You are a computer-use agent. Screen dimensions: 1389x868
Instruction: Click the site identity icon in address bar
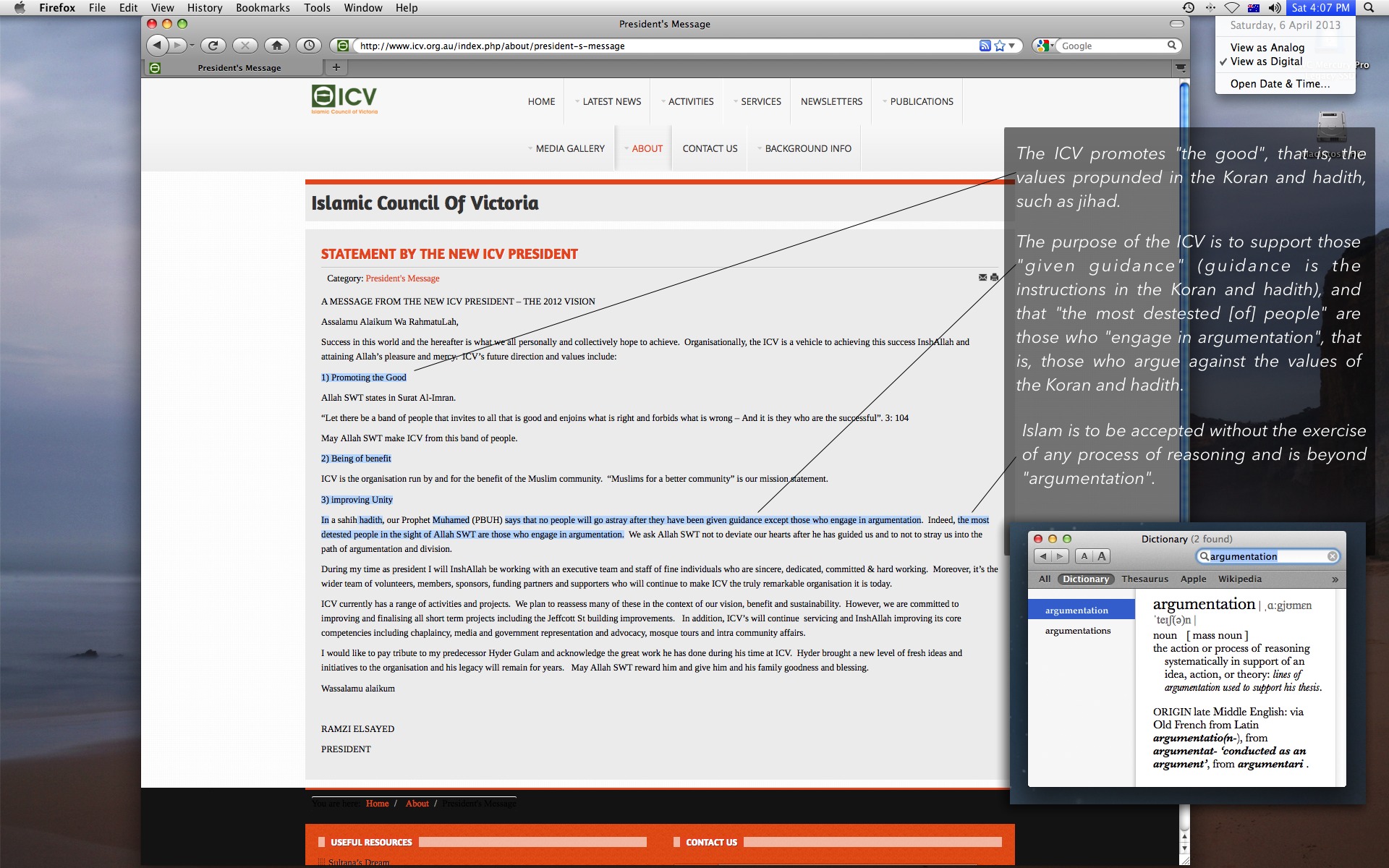pyautogui.click(x=343, y=46)
